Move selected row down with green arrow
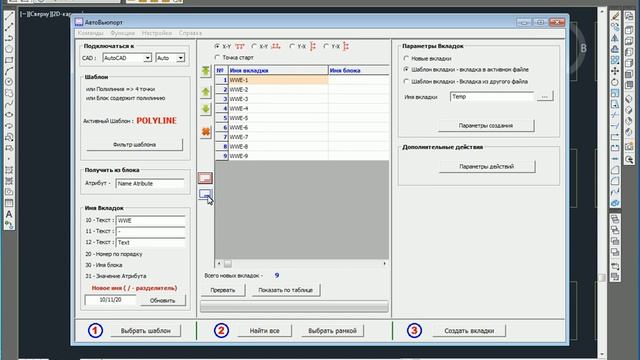This screenshot has width=640, height=360. tap(206, 109)
